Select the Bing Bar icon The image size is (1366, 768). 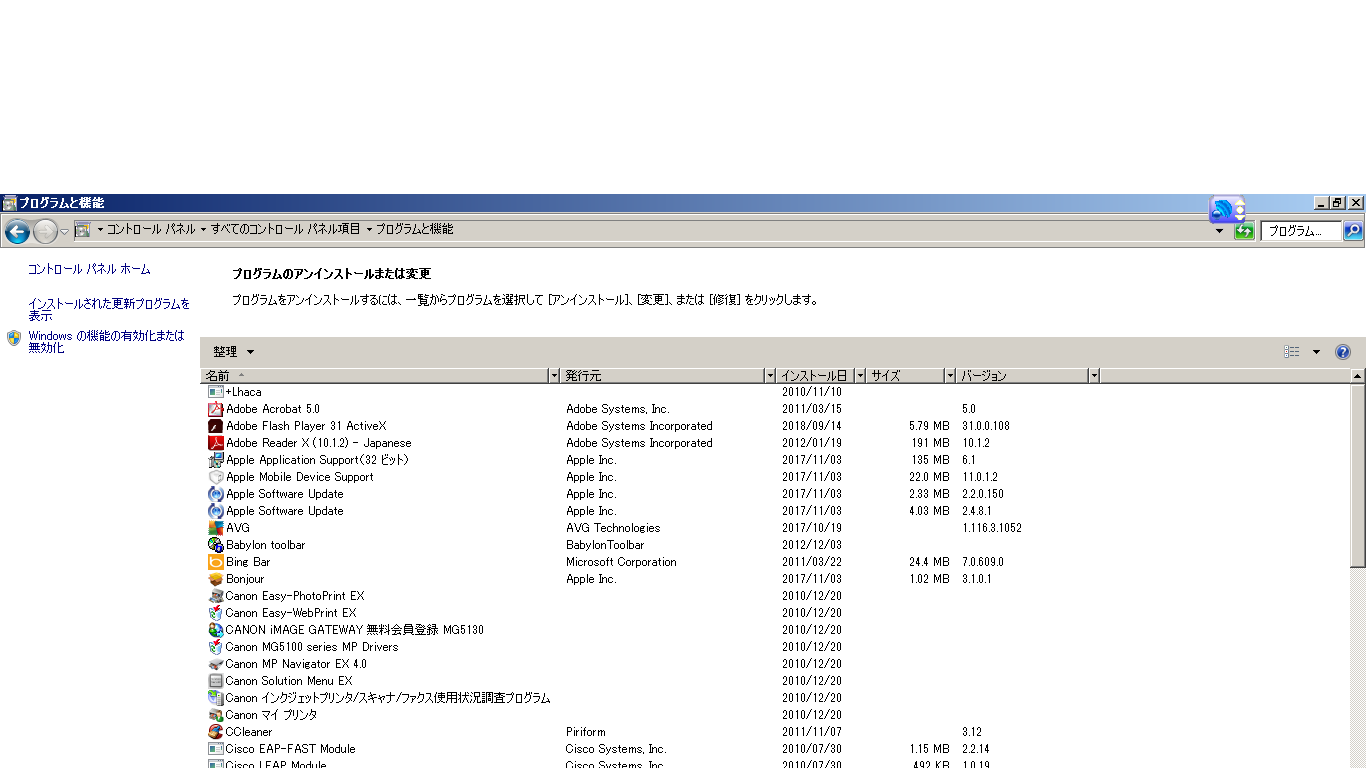pos(215,562)
